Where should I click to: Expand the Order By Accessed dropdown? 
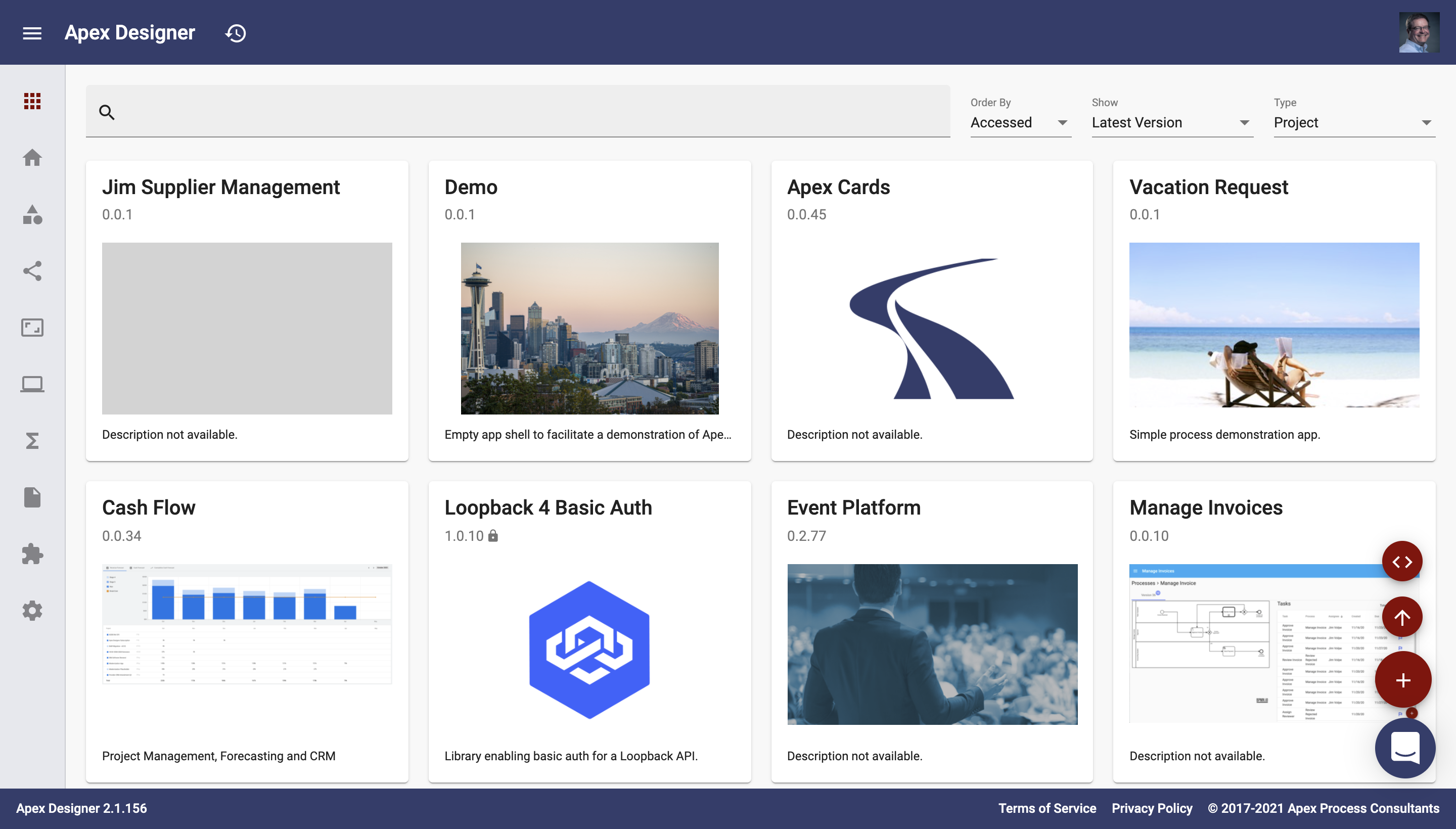[1020, 122]
